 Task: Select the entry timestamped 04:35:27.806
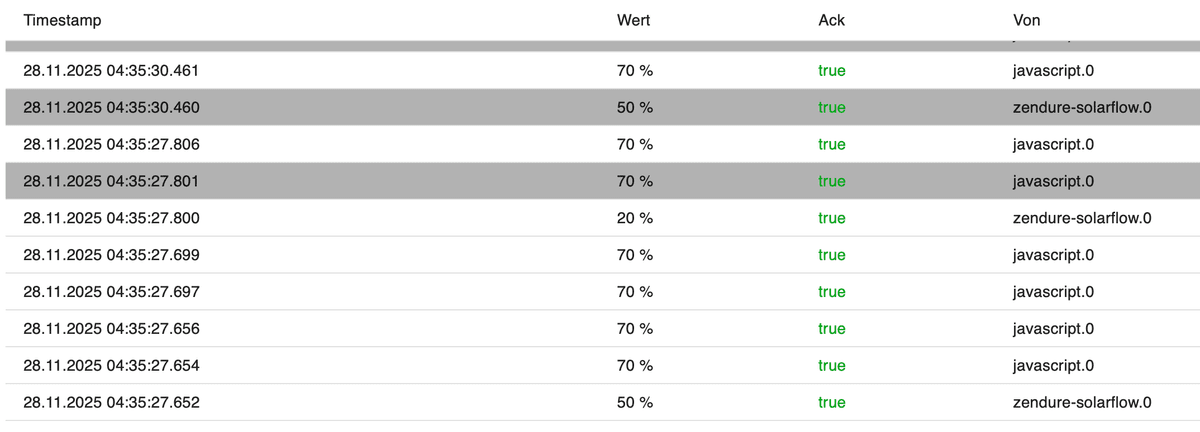(111, 144)
